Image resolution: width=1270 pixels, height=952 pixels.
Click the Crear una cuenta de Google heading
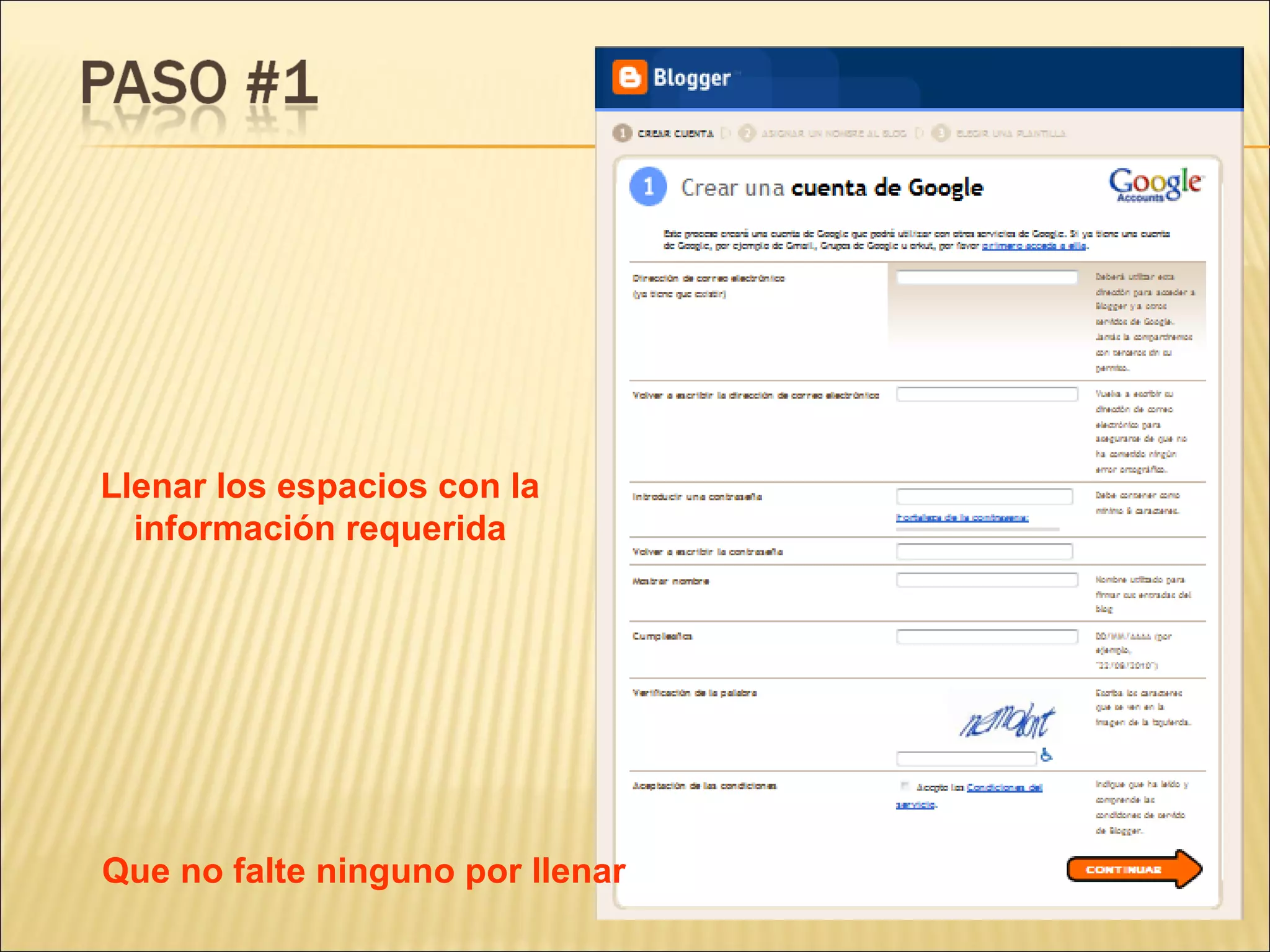[x=832, y=187]
